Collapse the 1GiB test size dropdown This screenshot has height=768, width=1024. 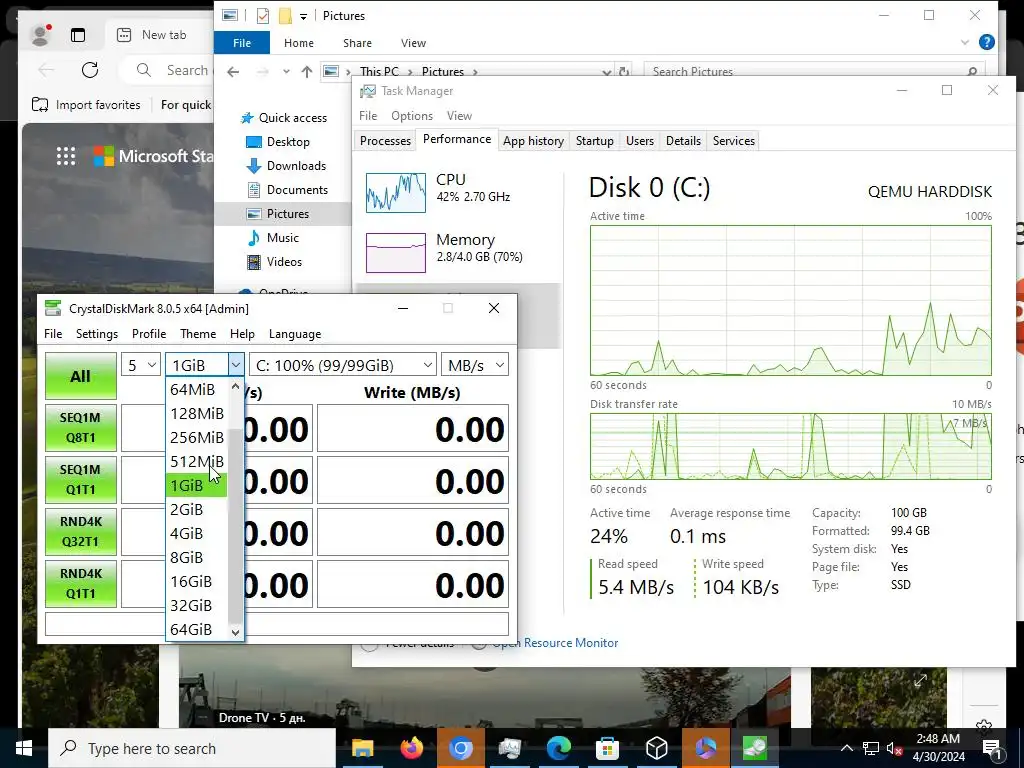[236, 365]
